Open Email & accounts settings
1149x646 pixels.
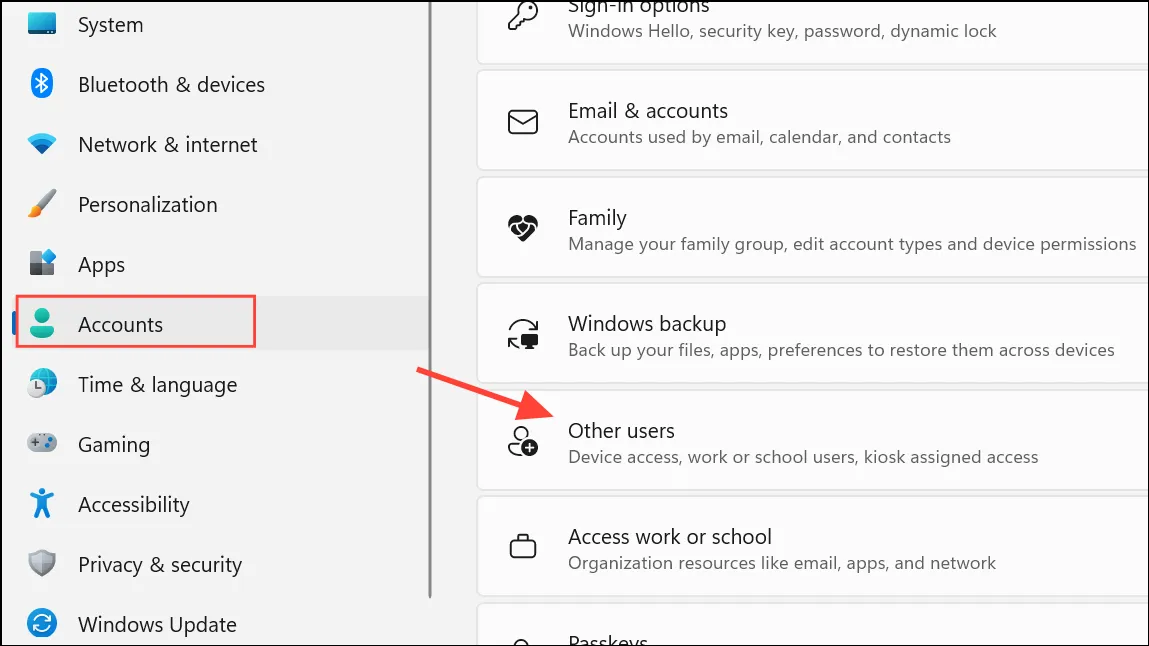tap(813, 122)
